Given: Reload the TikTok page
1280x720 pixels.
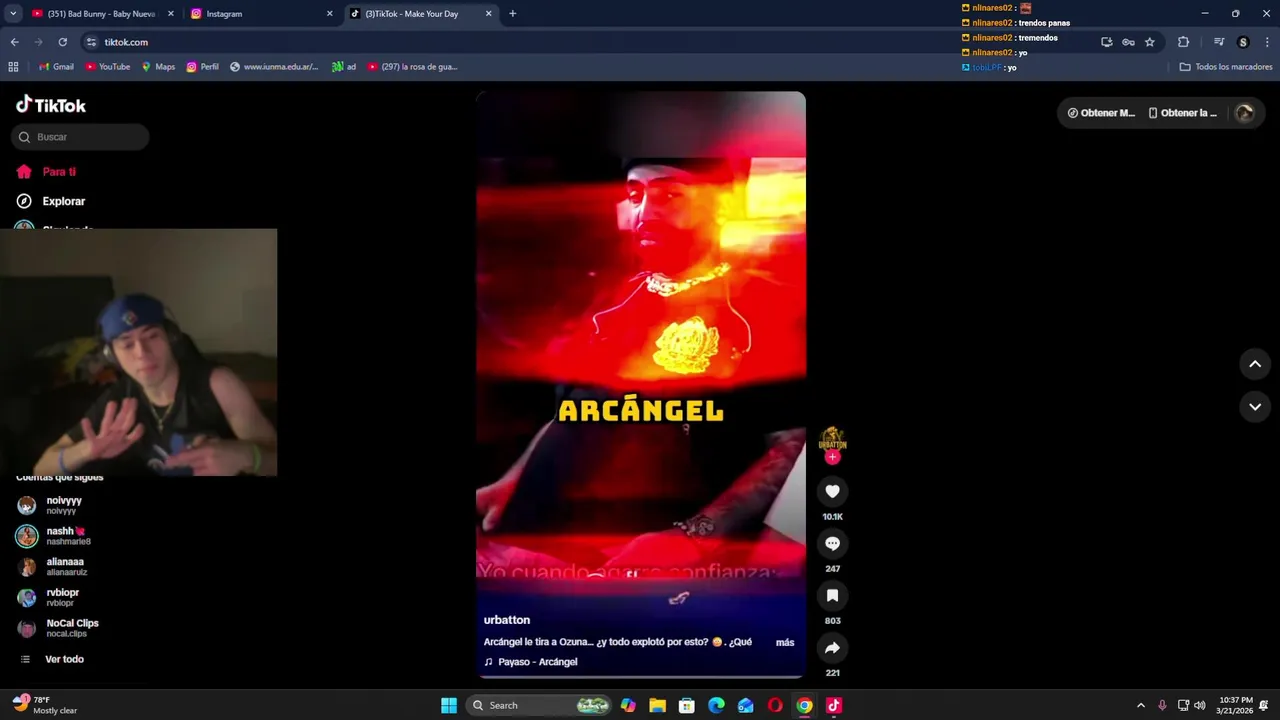Looking at the screenshot, I should tap(62, 42).
